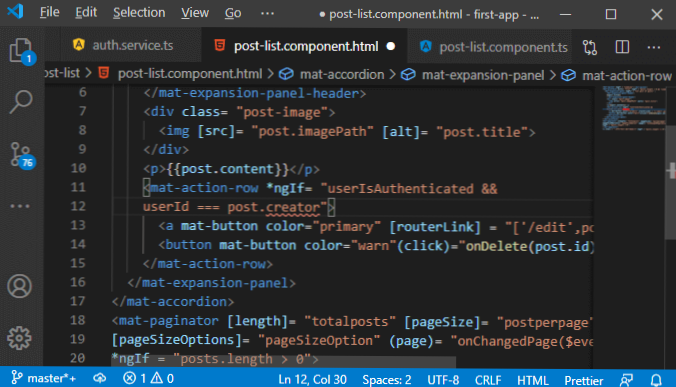
Task: Click mat-expansion-panel breadcrumb
Action: click(x=482, y=75)
